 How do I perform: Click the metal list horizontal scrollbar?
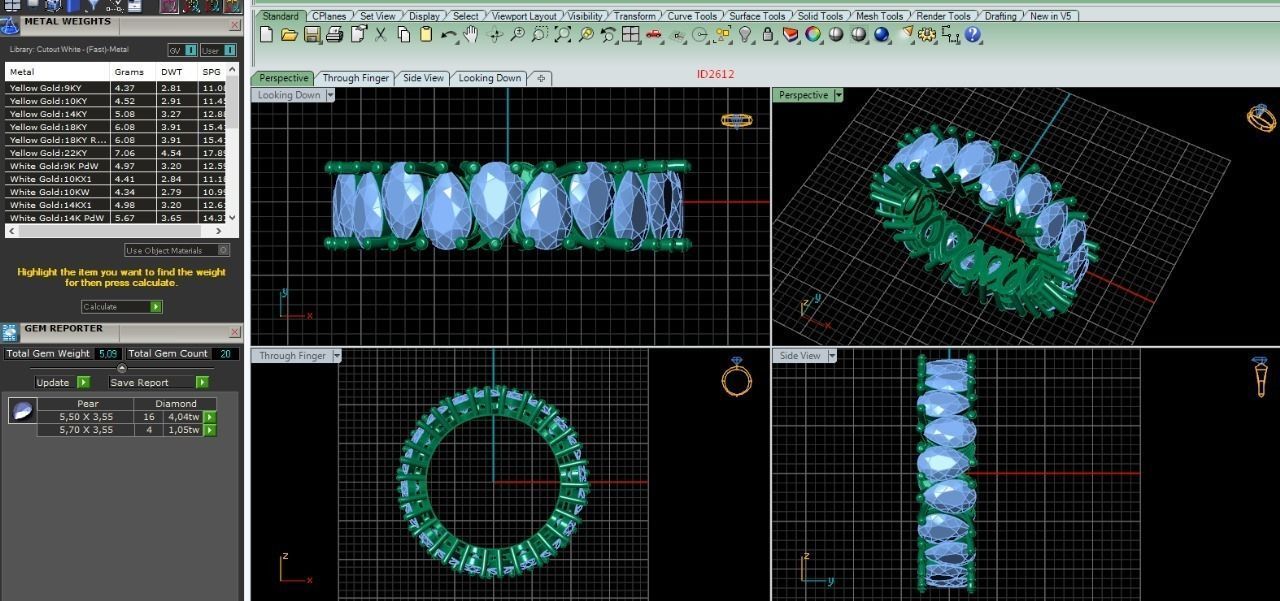115,231
